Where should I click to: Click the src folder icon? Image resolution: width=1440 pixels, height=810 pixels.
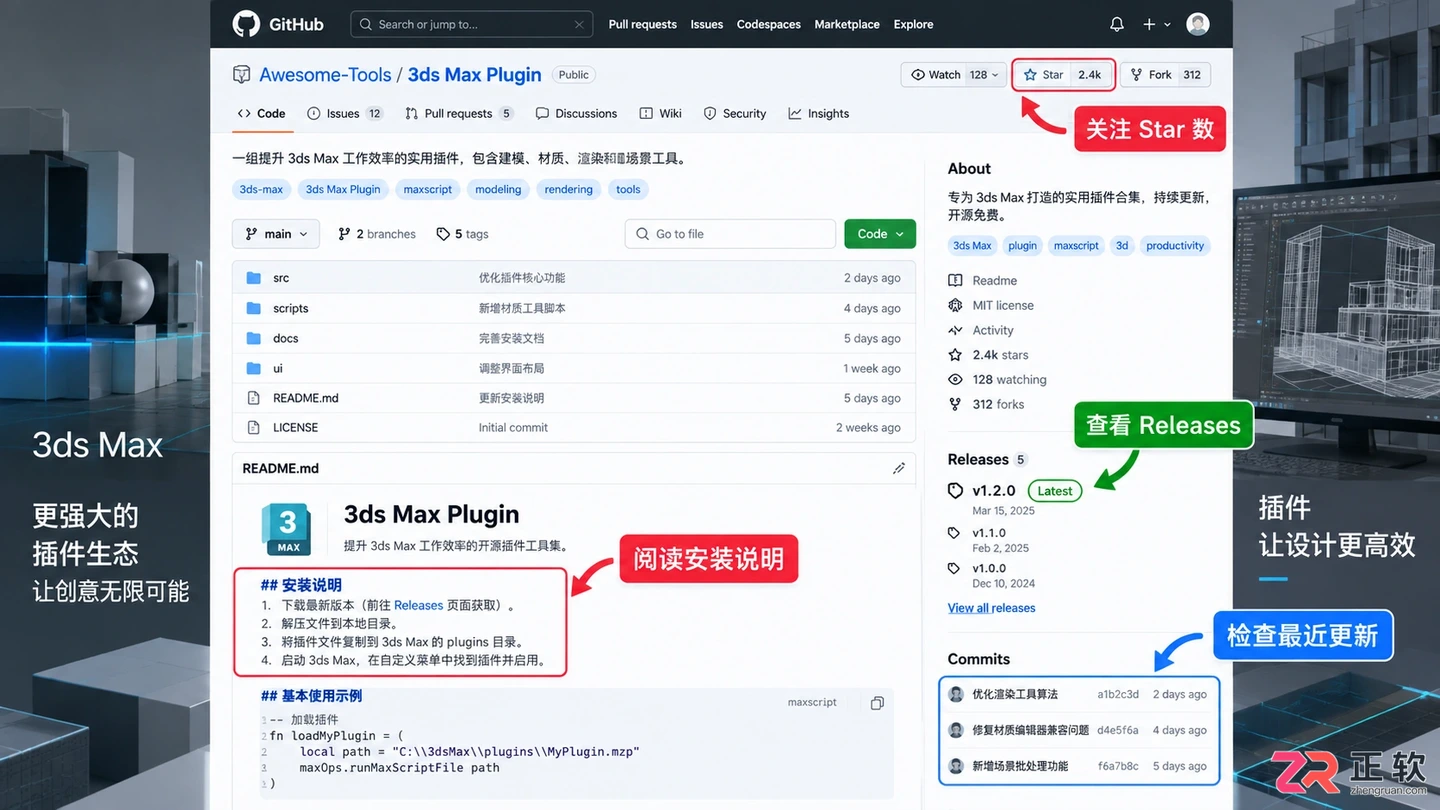(x=253, y=278)
